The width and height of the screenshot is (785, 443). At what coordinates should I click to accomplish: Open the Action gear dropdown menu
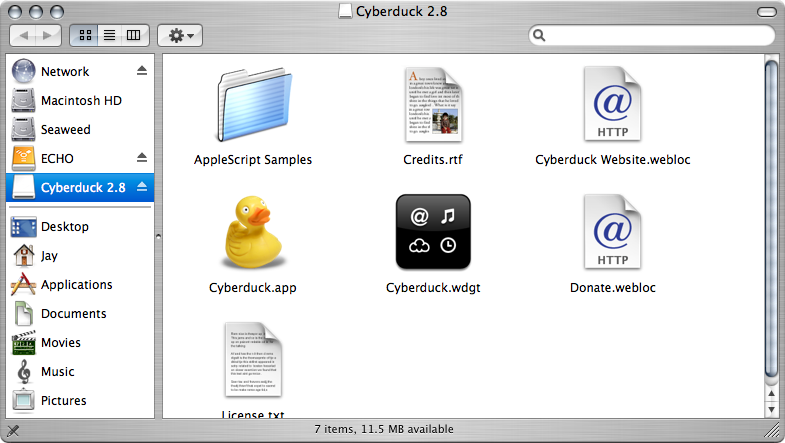click(181, 35)
